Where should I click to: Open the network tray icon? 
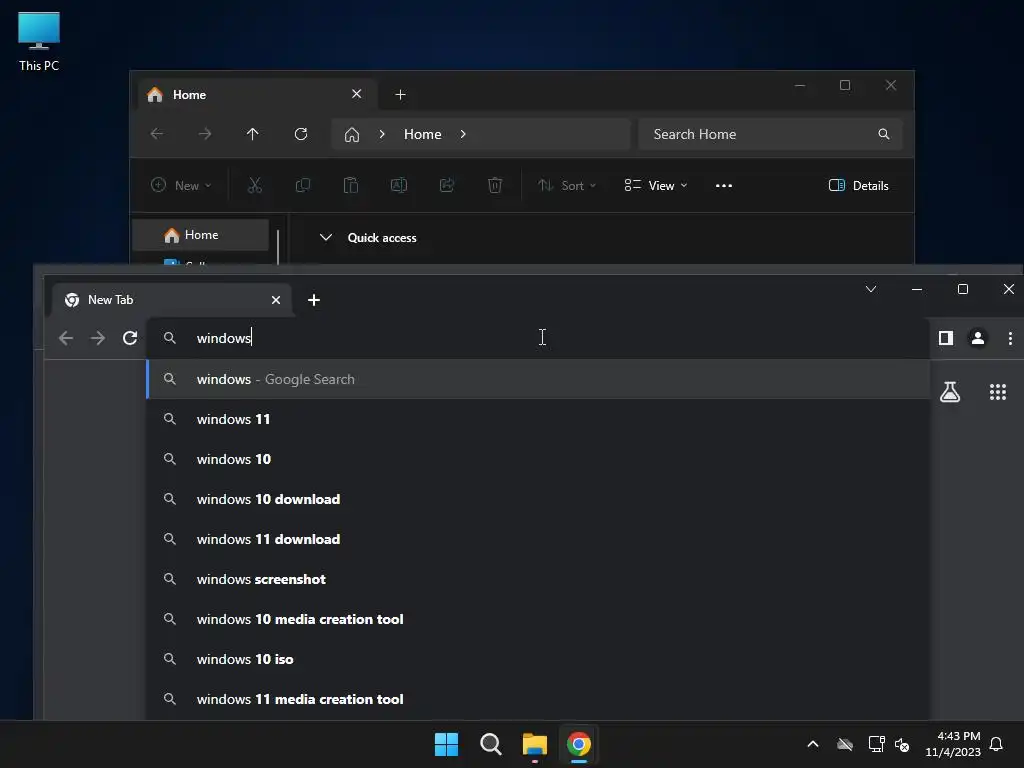click(x=876, y=744)
